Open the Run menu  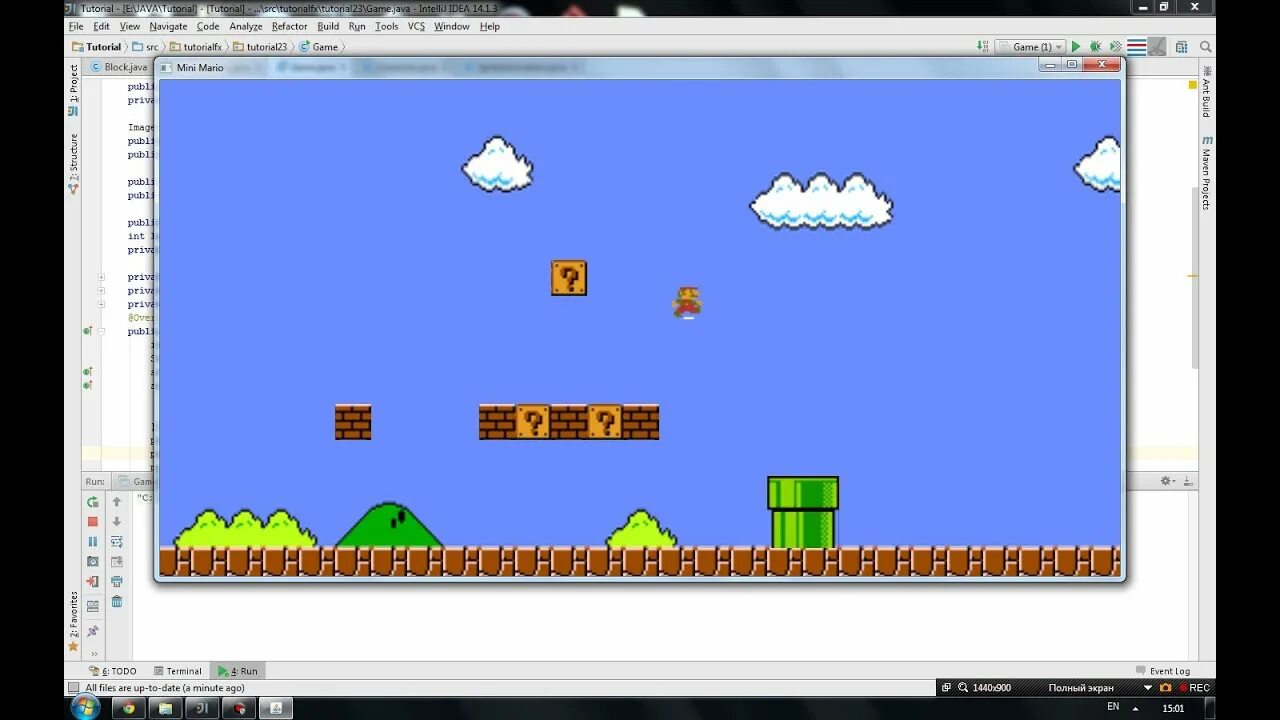point(357,27)
